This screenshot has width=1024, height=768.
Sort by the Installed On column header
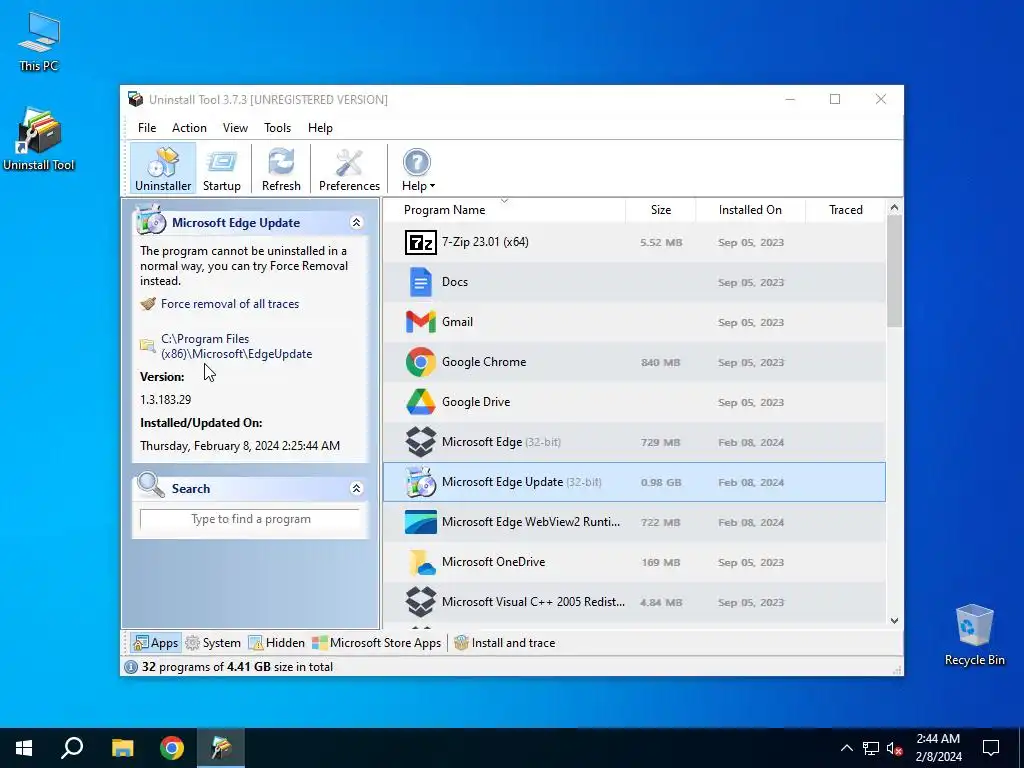pos(750,210)
